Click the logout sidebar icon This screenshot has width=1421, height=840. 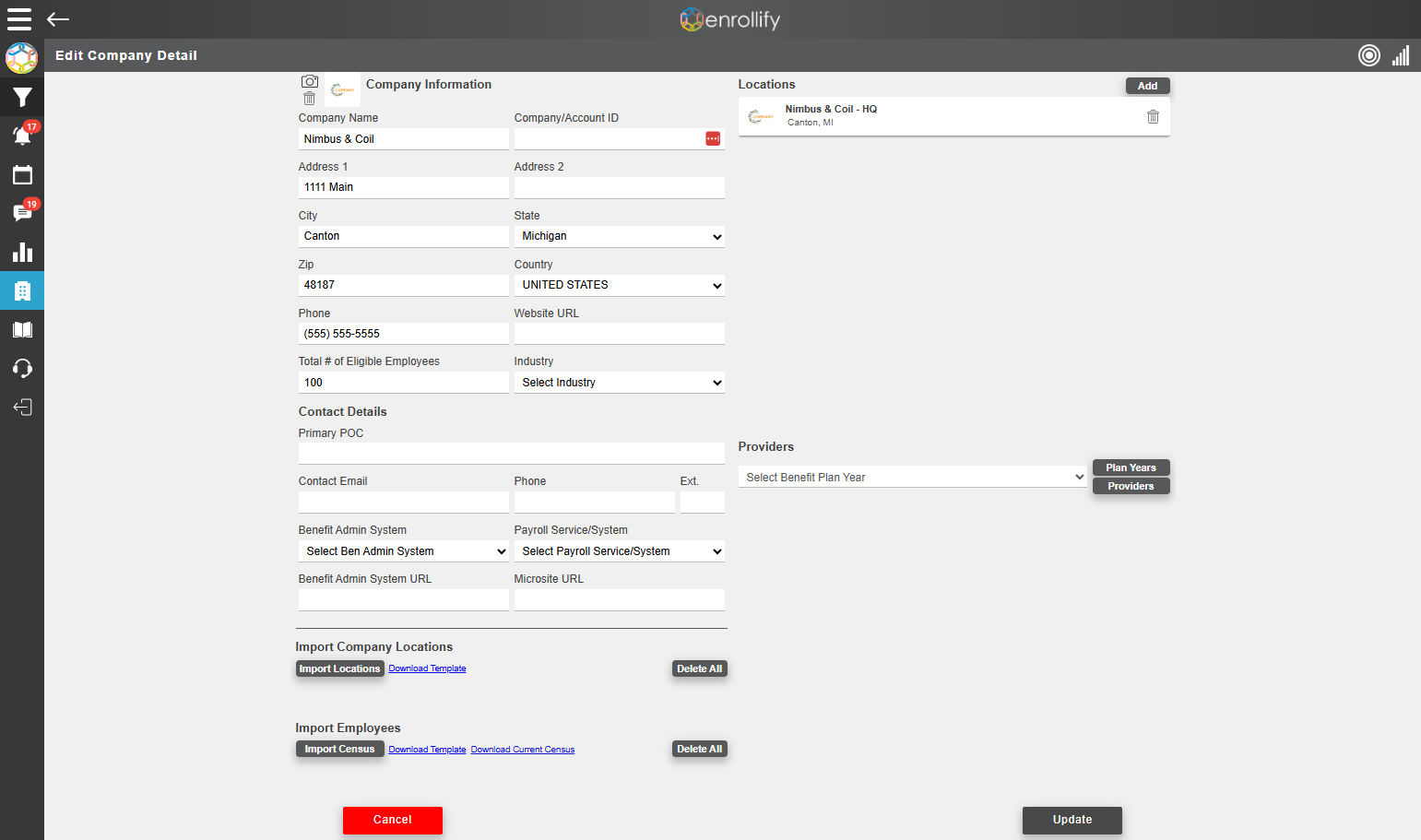tap(22, 408)
